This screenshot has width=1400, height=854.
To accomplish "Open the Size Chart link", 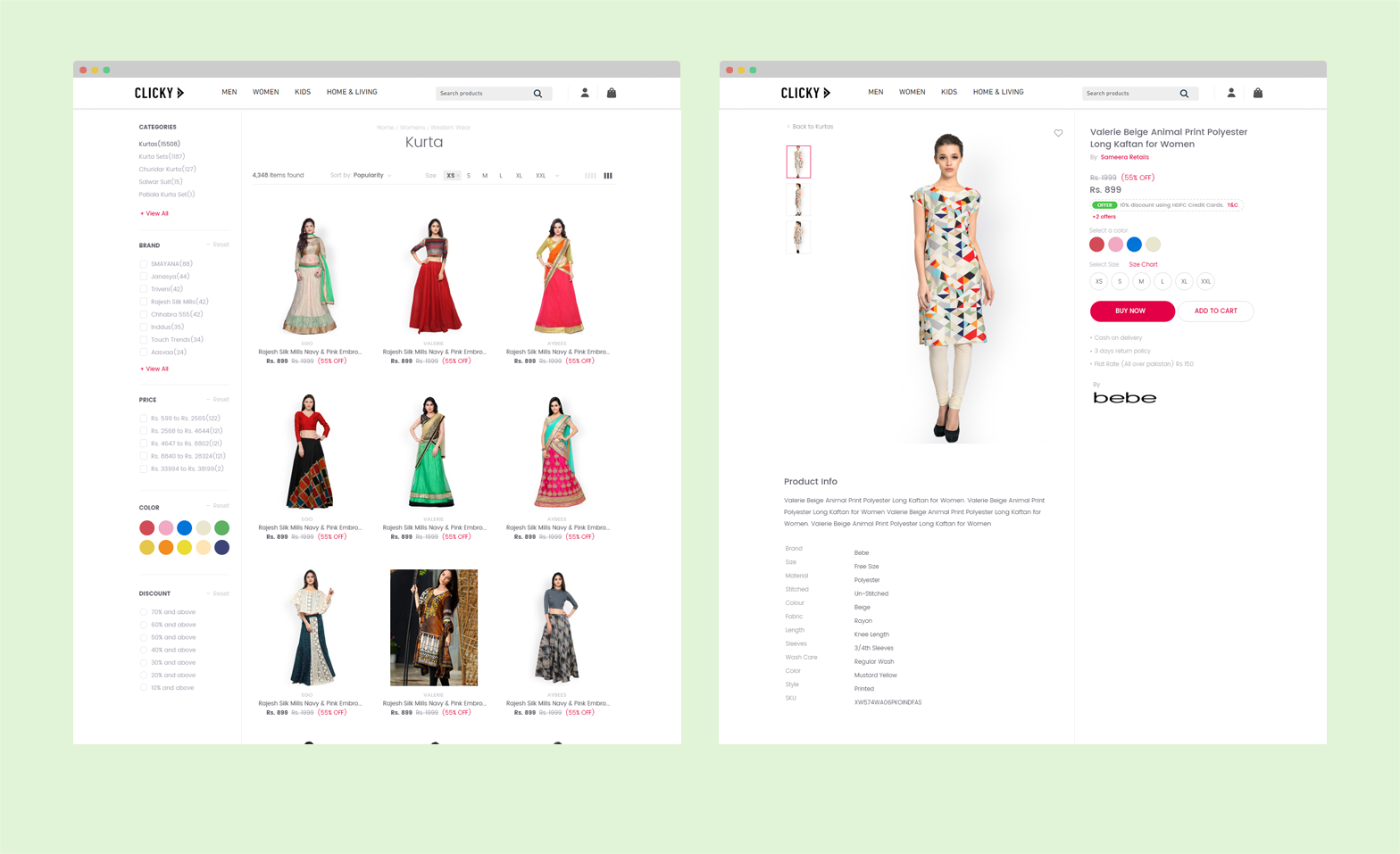I will pos(1143,265).
